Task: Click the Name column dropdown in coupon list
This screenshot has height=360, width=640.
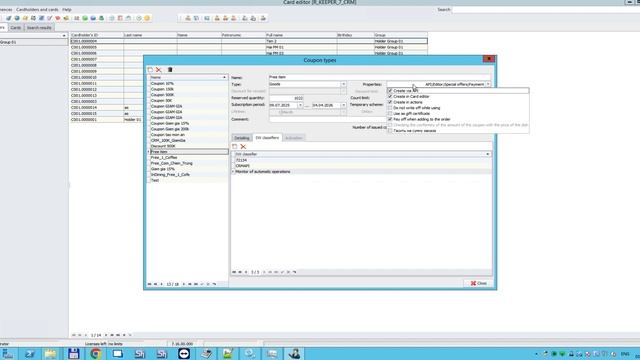Action: [x=224, y=77]
